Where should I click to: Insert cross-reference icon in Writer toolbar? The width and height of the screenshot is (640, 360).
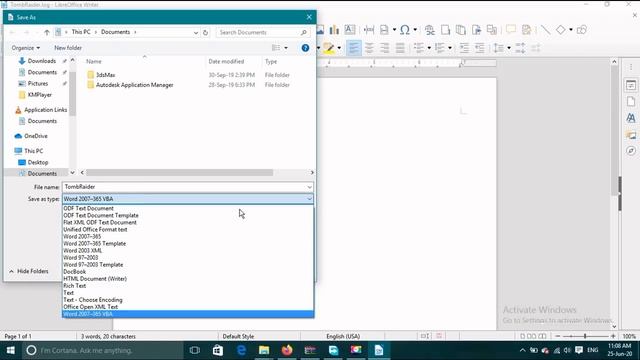click(492, 29)
